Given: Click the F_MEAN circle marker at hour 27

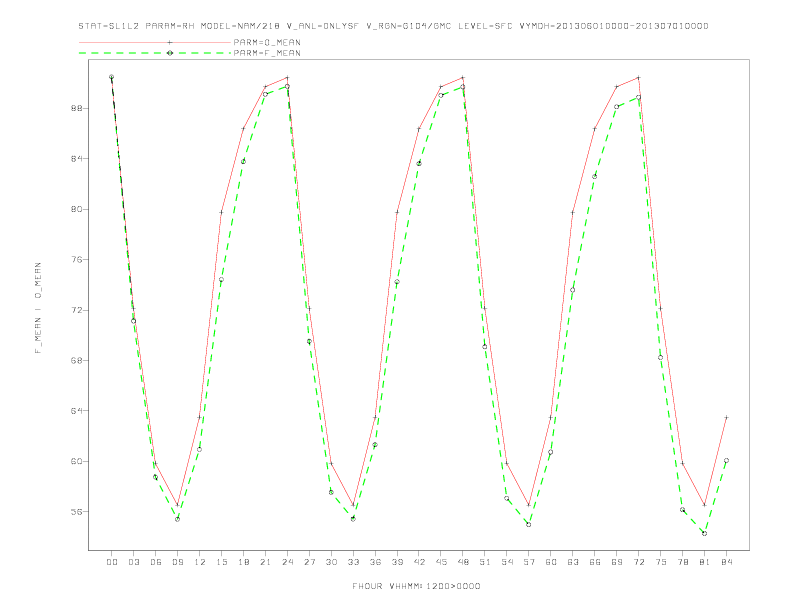Looking at the screenshot, I should [309, 342].
